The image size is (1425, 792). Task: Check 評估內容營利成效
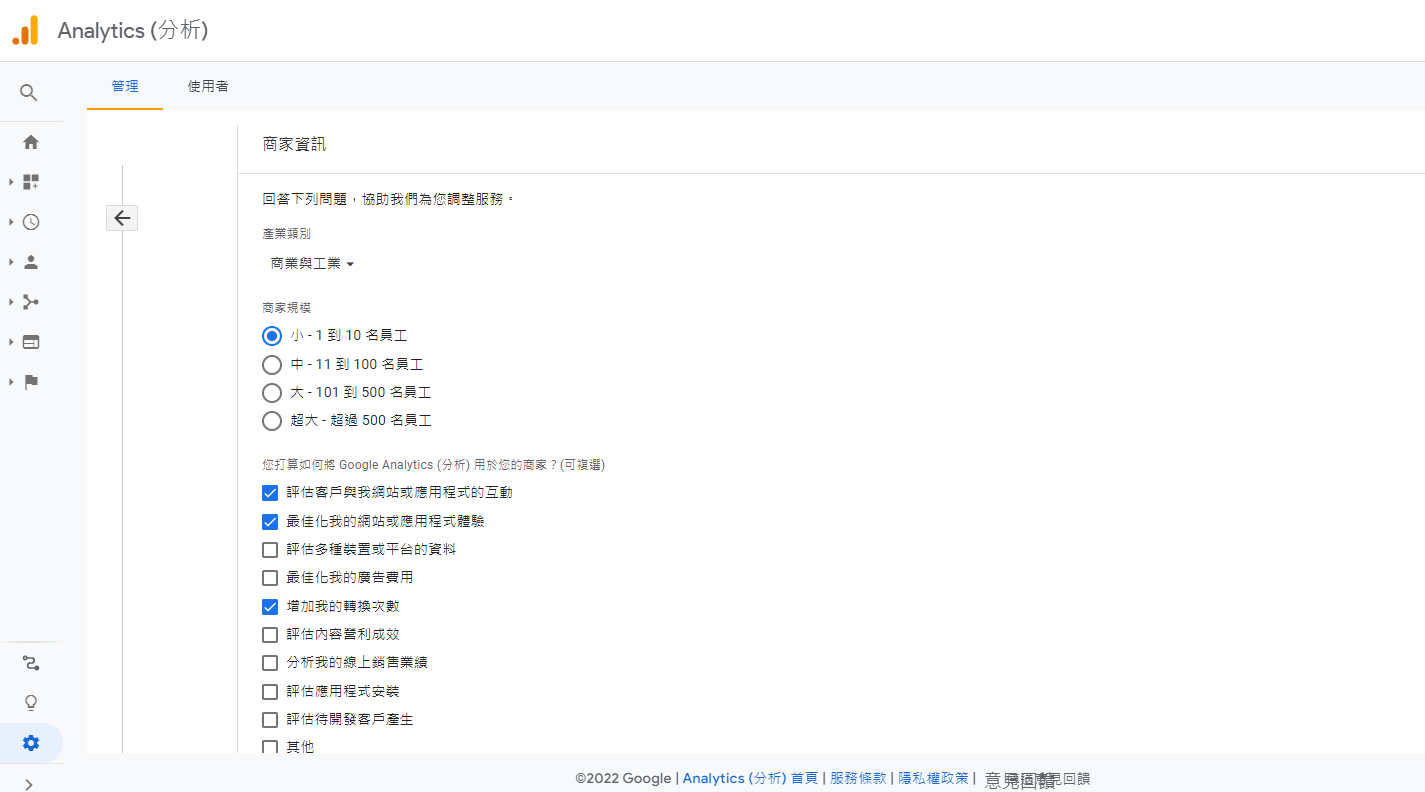tap(270, 634)
